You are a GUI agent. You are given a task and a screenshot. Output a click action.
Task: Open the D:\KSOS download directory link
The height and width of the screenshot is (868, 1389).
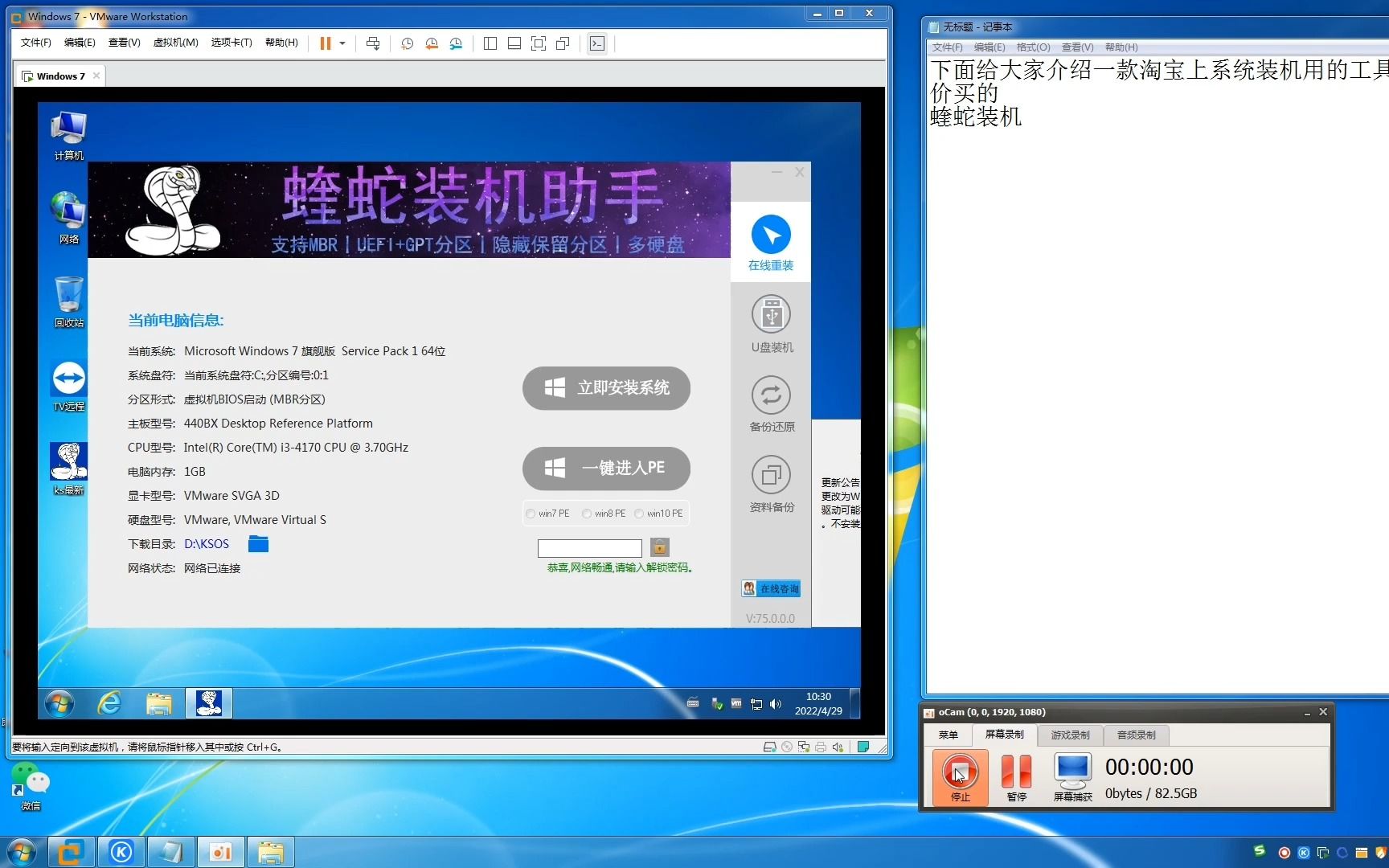coord(207,544)
